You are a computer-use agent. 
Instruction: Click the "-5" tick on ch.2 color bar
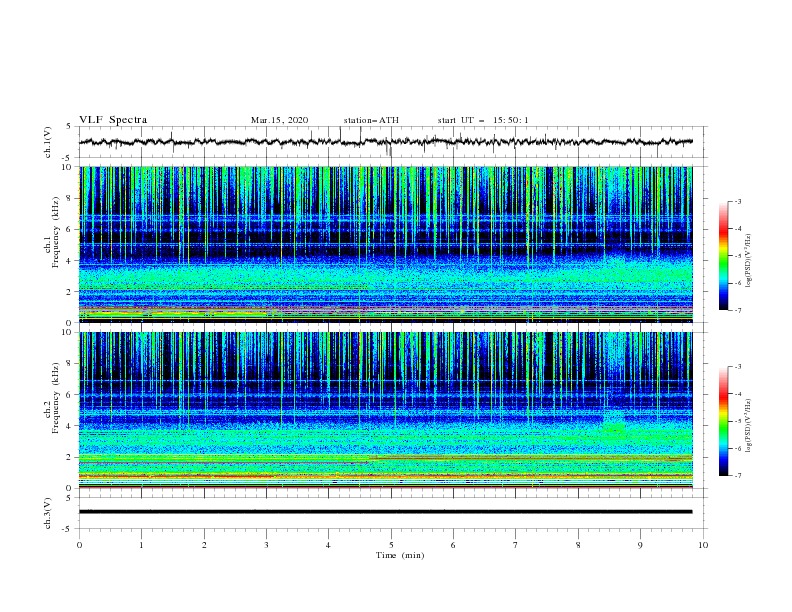tap(737, 421)
